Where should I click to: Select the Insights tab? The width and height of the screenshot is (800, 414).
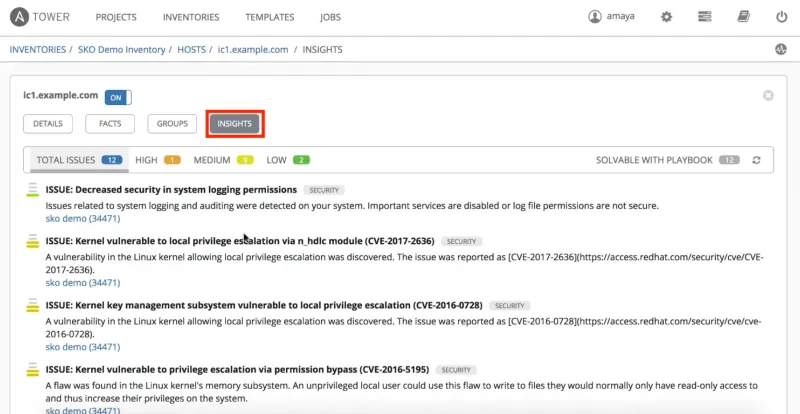[234, 124]
